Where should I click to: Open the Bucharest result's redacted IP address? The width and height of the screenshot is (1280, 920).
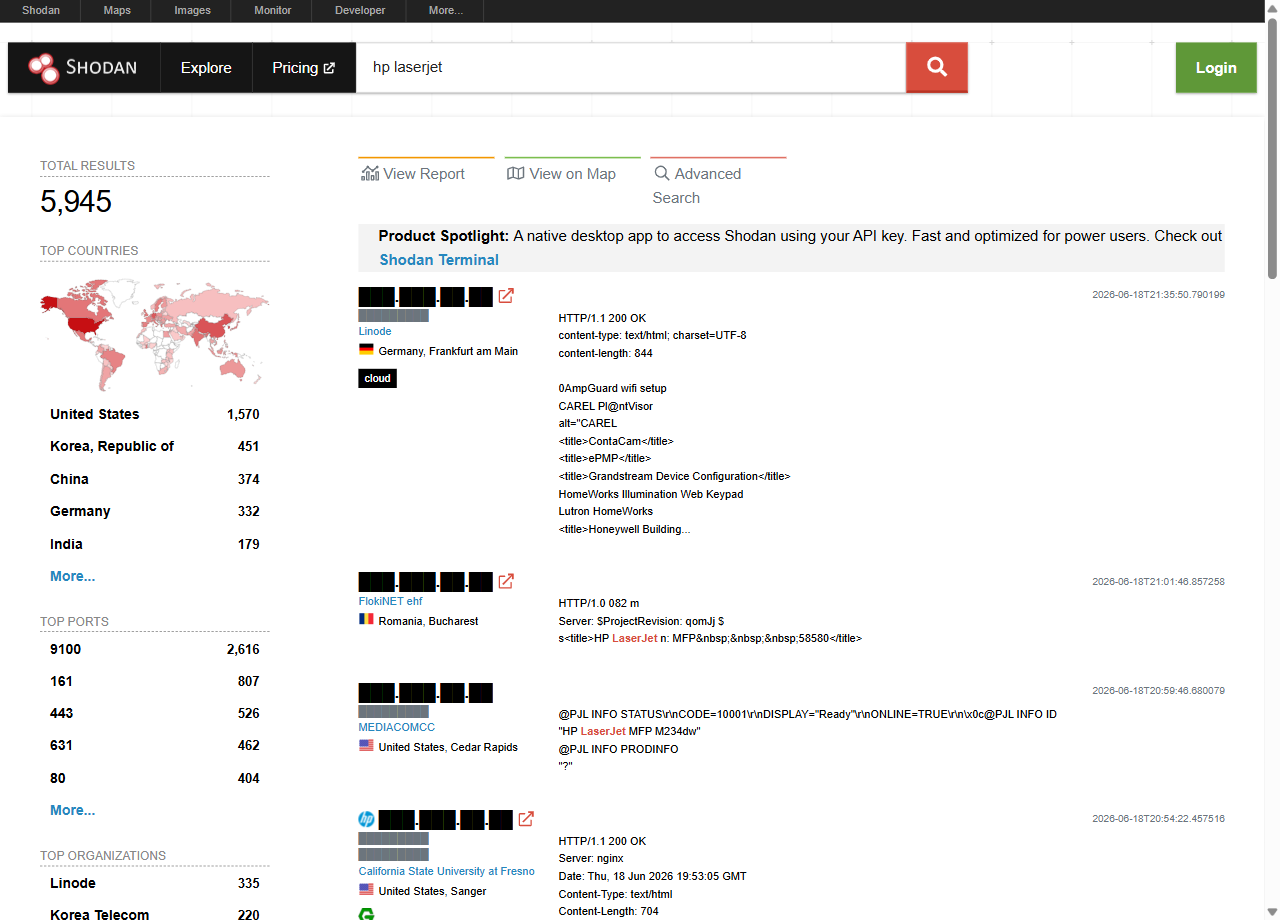tap(426, 581)
